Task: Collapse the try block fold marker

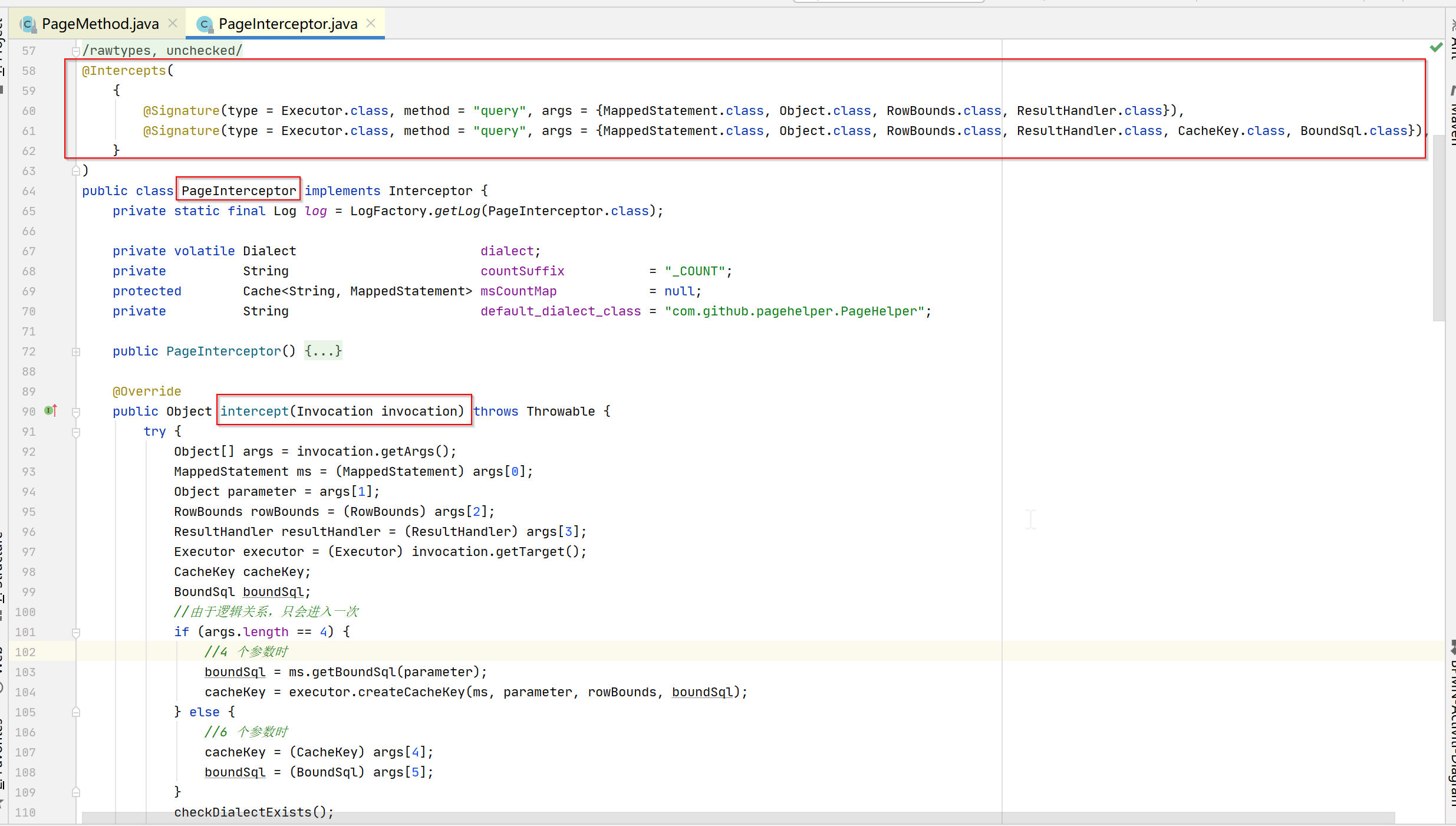Action: [76, 432]
